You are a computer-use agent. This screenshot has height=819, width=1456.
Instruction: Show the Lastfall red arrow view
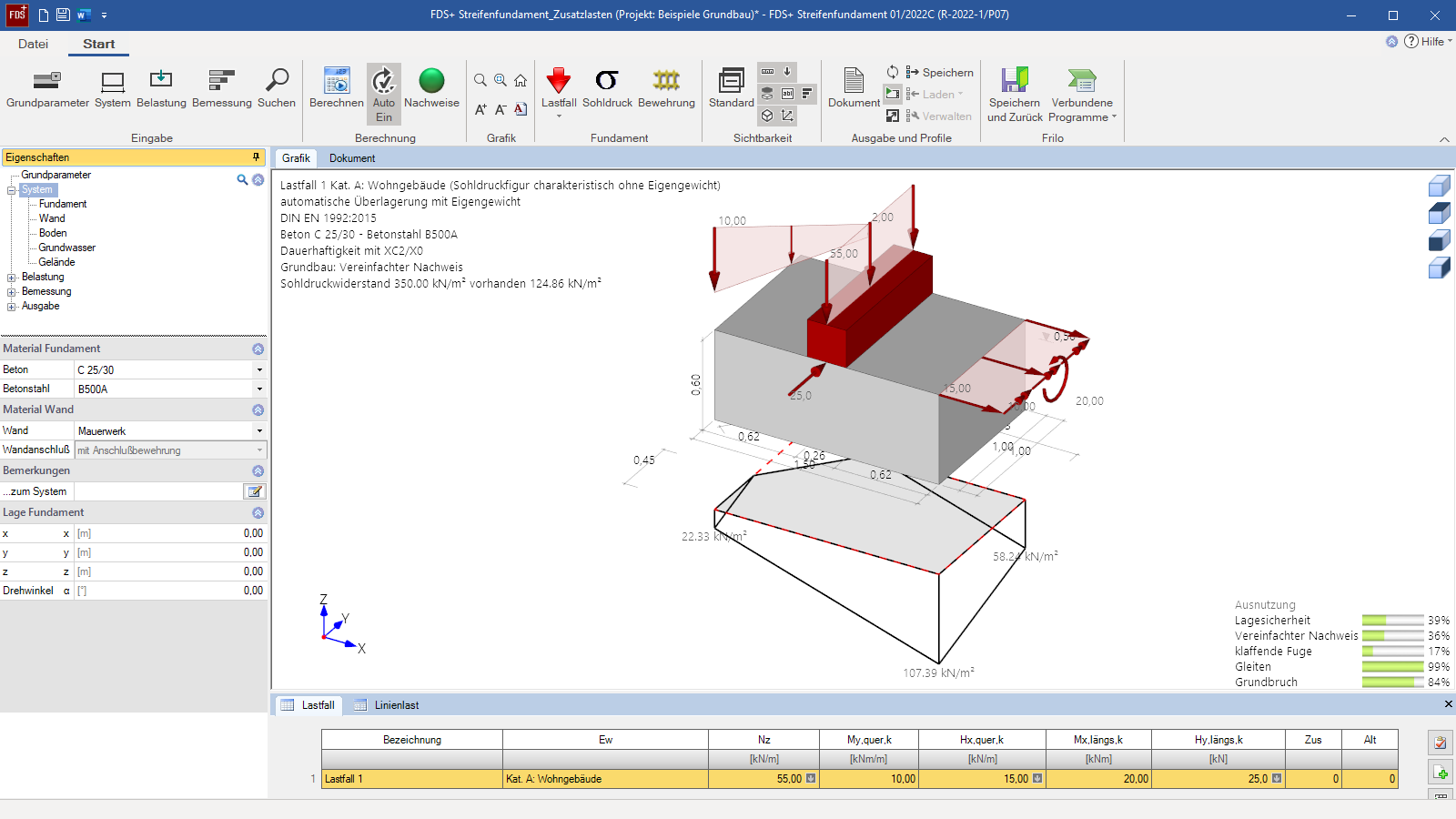559,91
